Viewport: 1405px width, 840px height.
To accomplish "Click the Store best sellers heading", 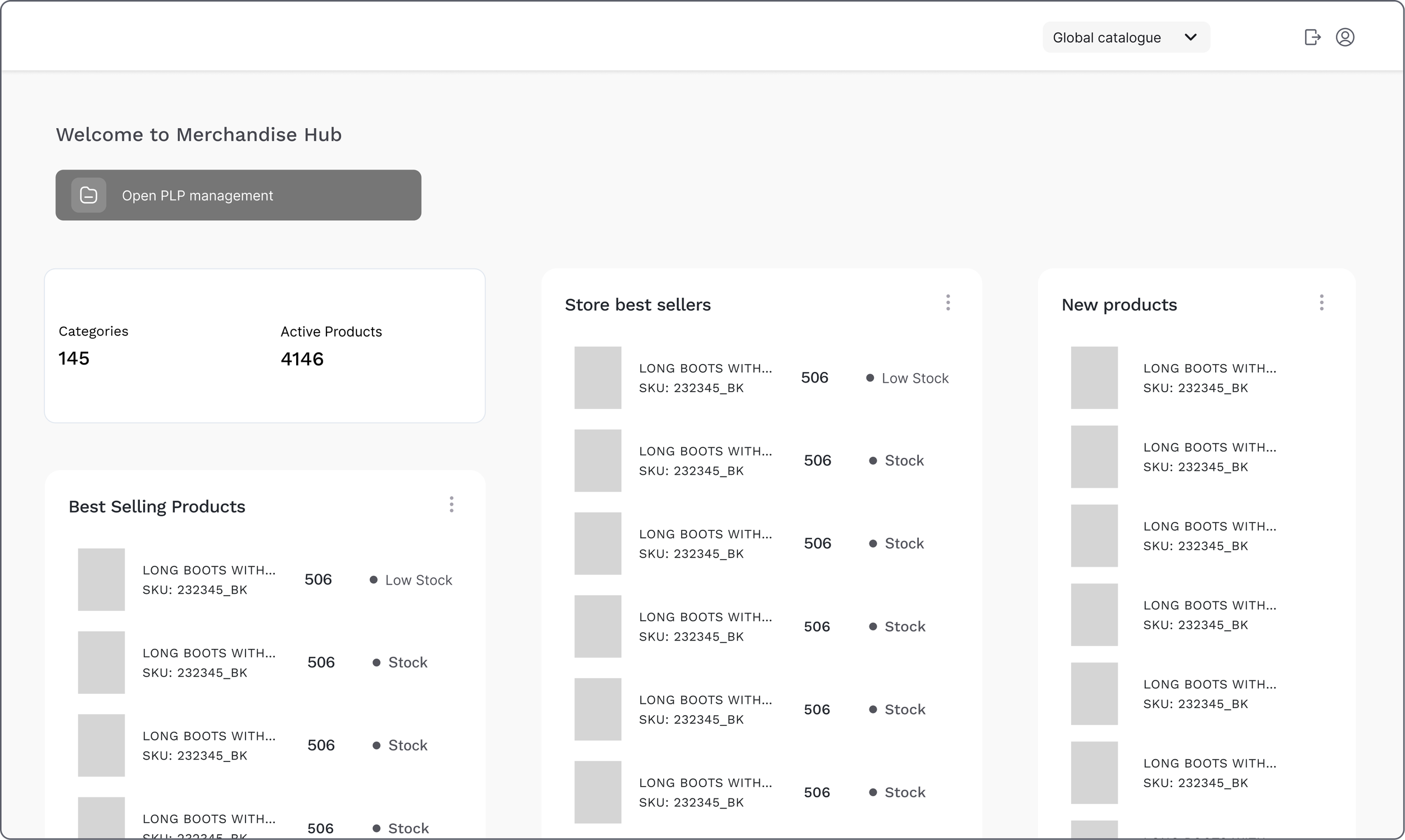I will click(x=637, y=305).
